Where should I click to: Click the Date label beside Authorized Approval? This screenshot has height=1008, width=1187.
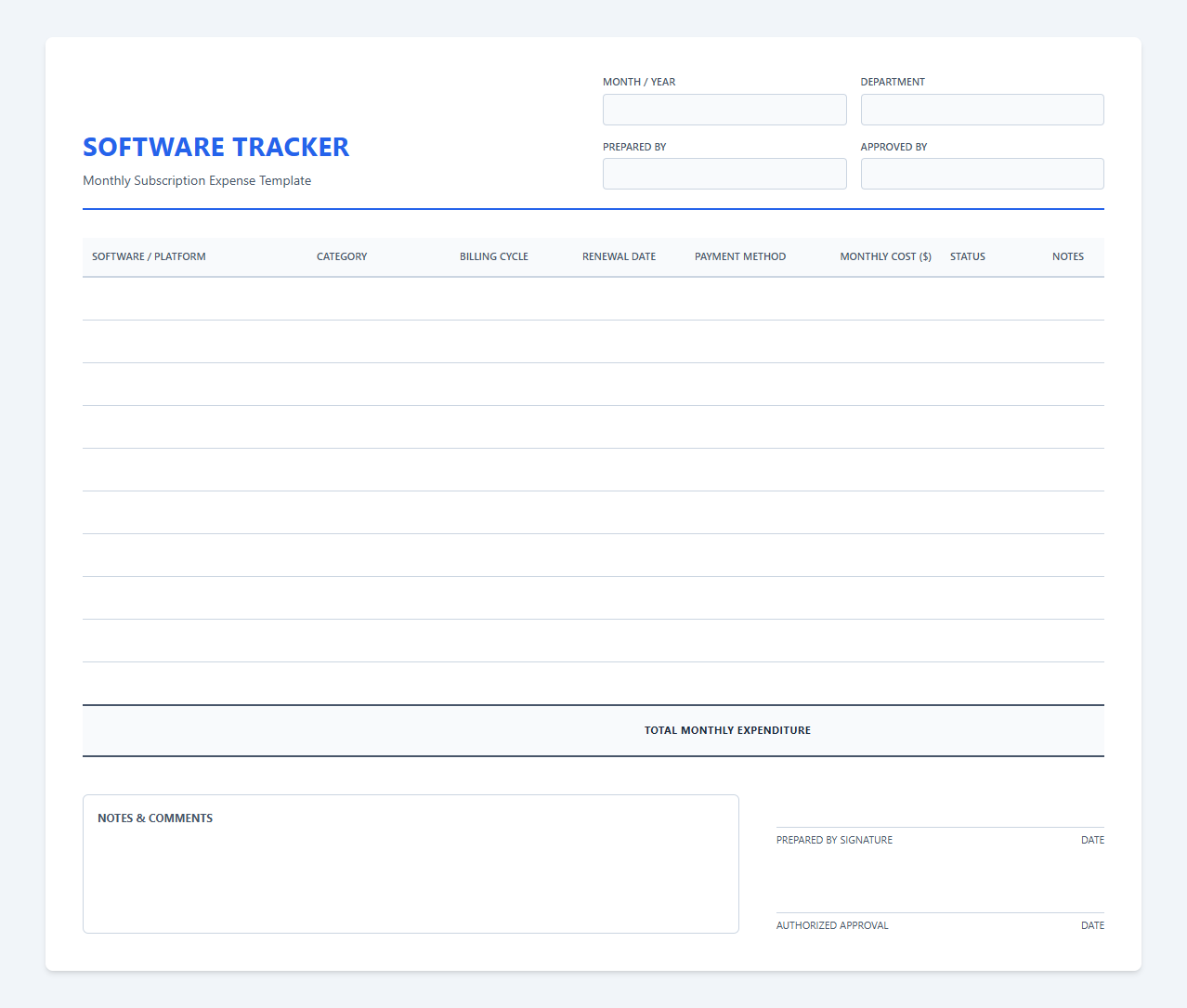[1092, 925]
